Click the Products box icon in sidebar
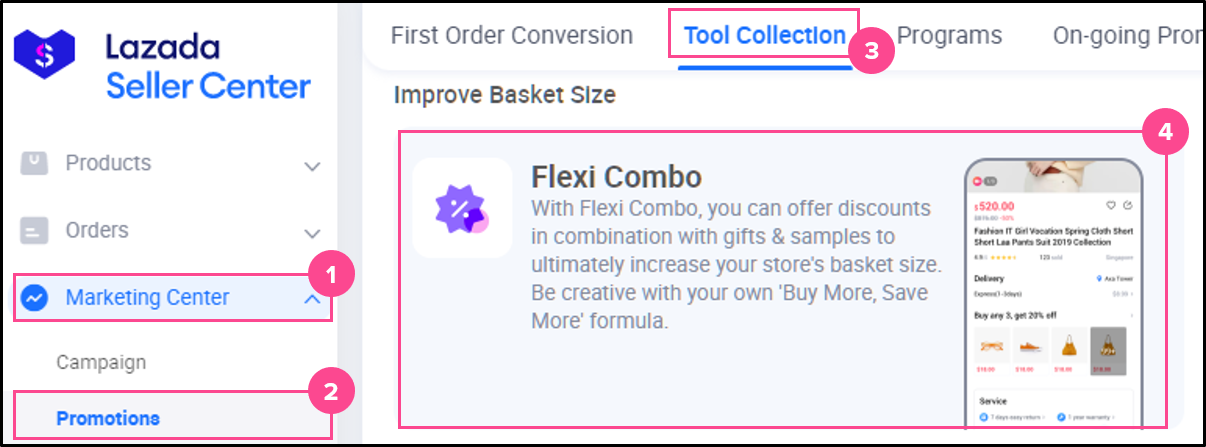This screenshot has width=1206, height=447. click(x=35, y=163)
